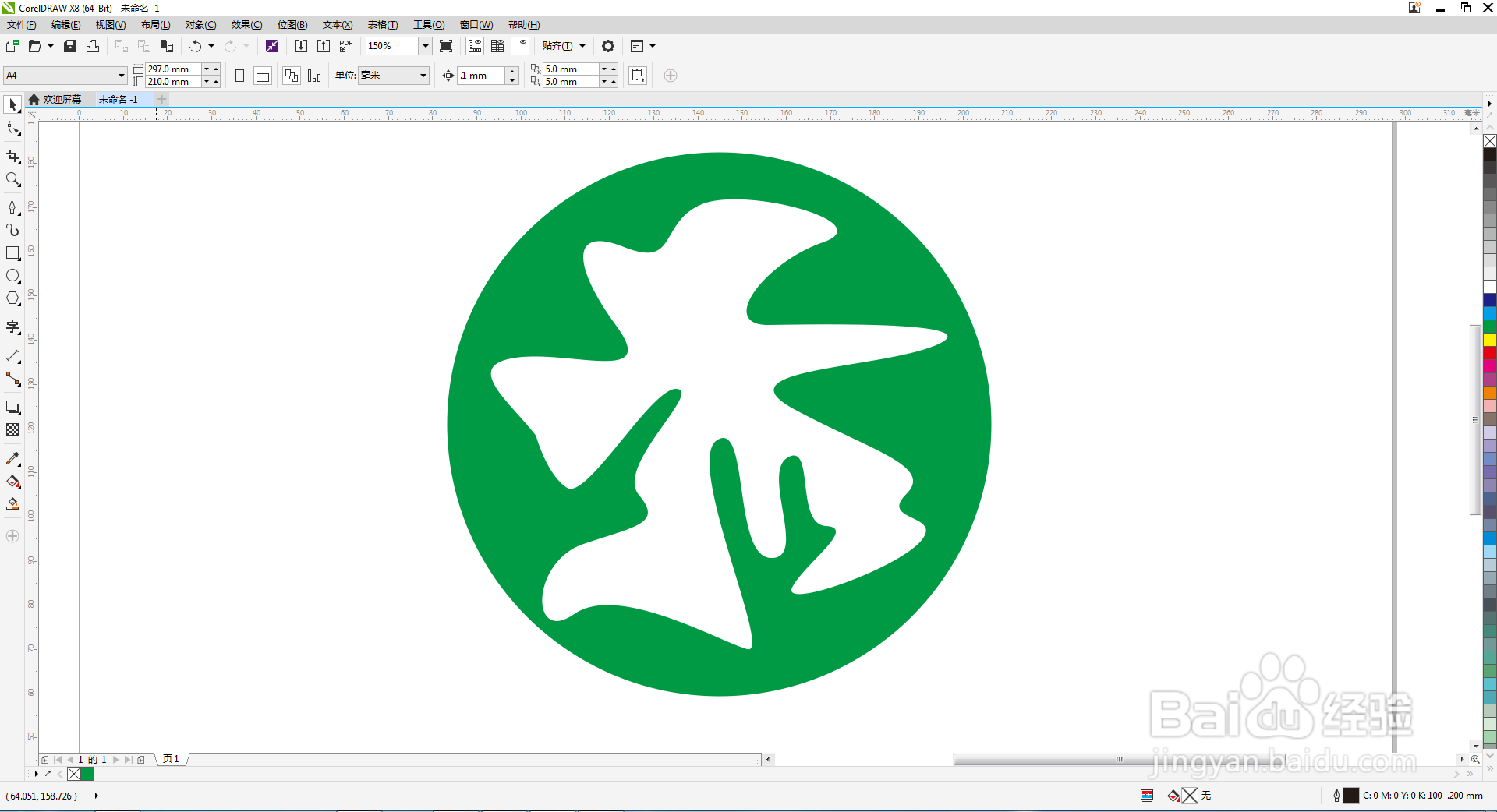Select the Color eyedropper tool
Screen dimensions: 1497x812
tap(12, 458)
